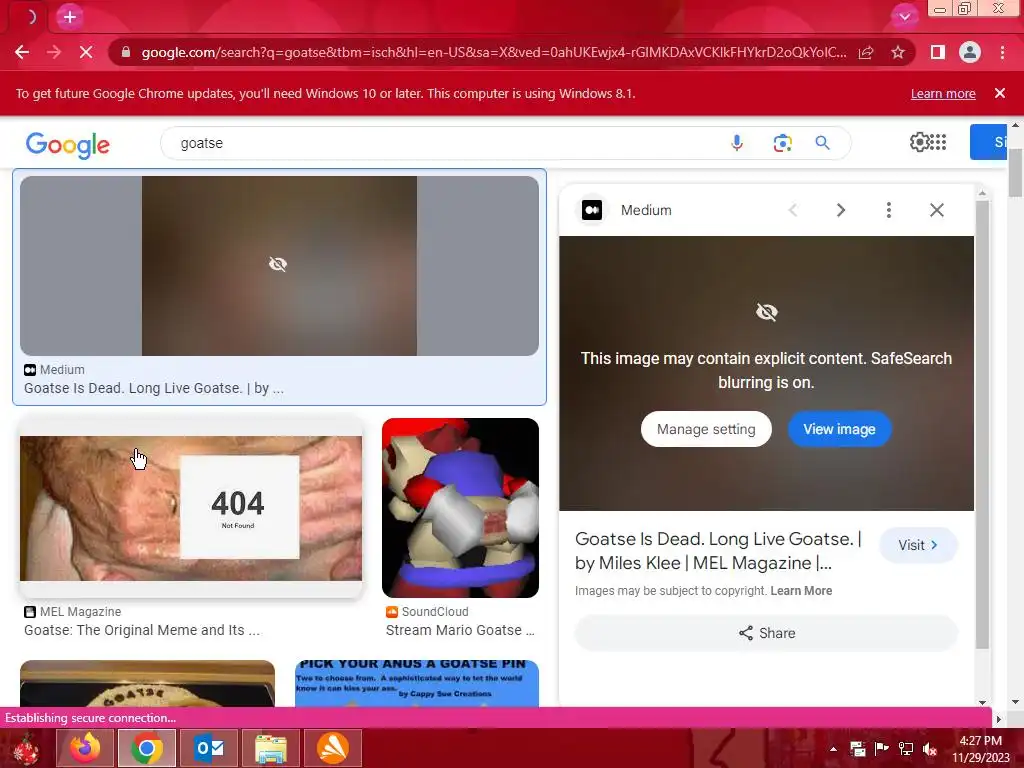Open the Chrome profile avatar menu
The image size is (1024, 768).
pyautogui.click(x=970, y=52)
